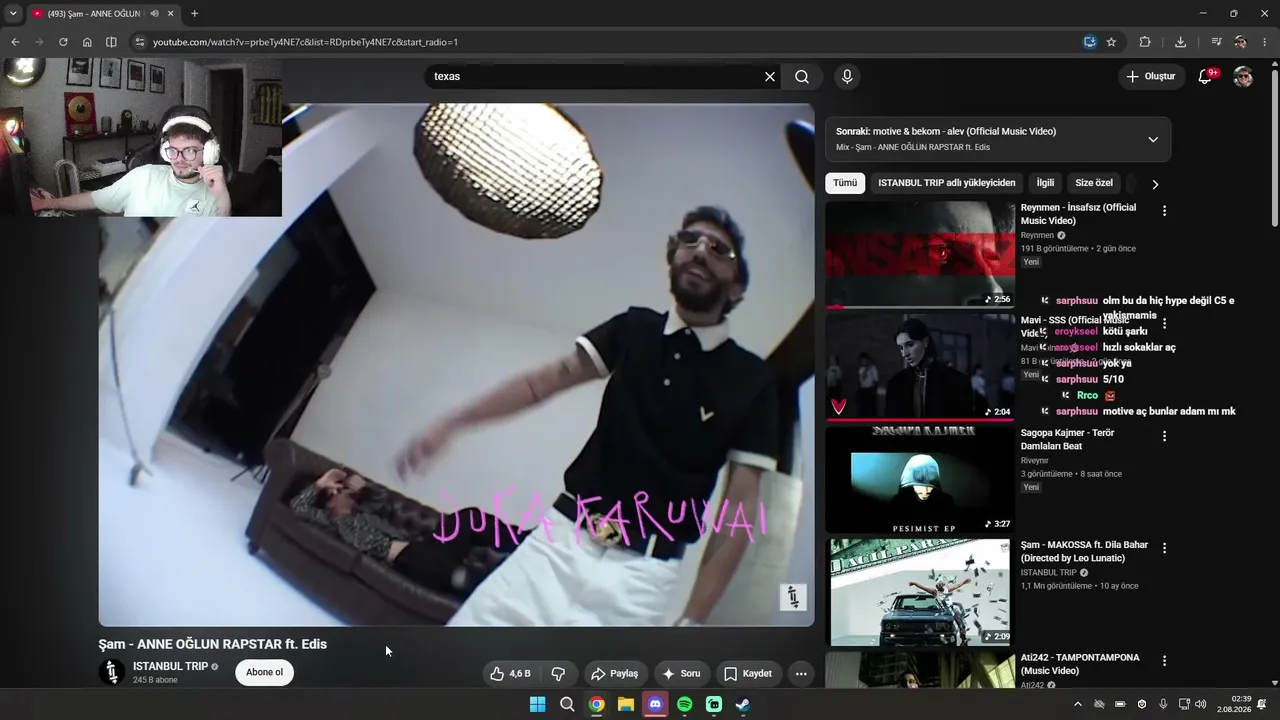Save the video with Kaydet
This screenshot has height=720, width=1280.
(748, 674)
